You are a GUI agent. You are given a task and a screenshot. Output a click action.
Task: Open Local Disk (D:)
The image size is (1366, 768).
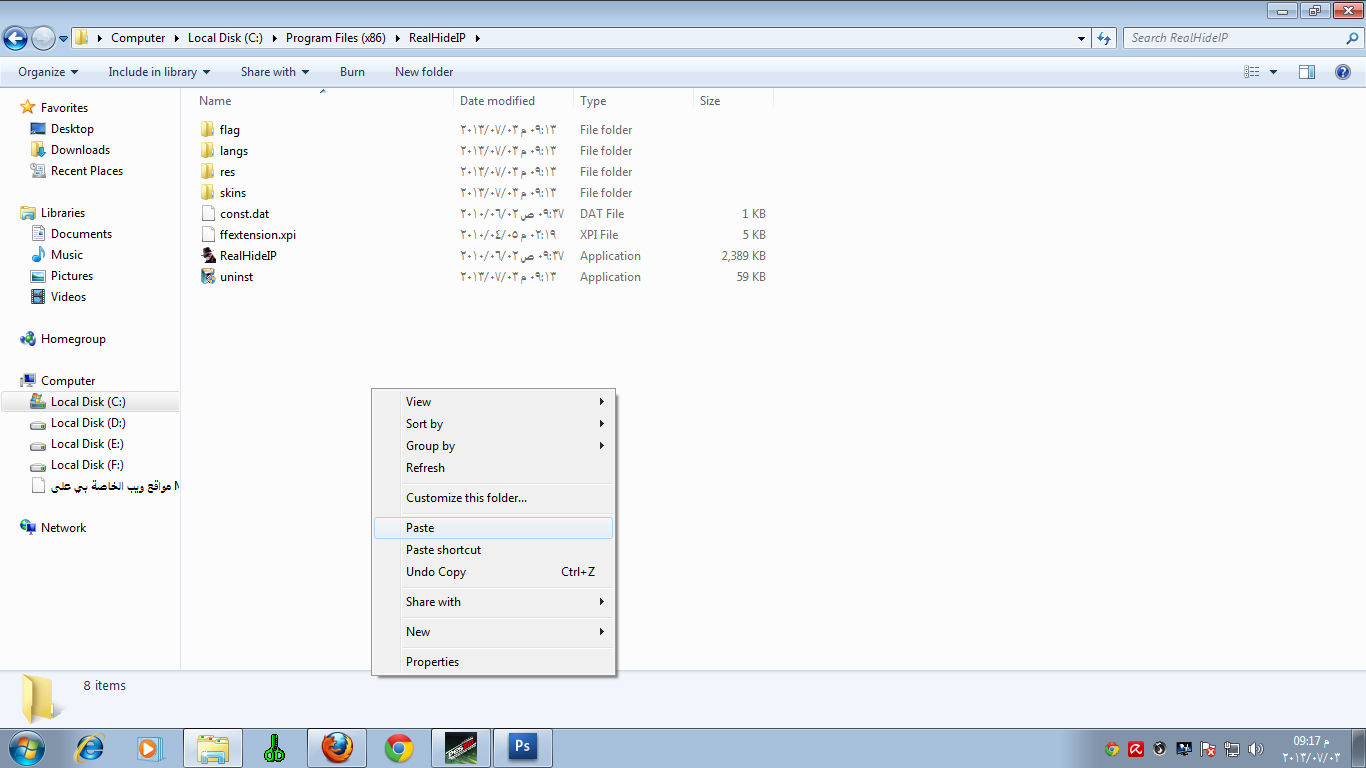(88, 423)
